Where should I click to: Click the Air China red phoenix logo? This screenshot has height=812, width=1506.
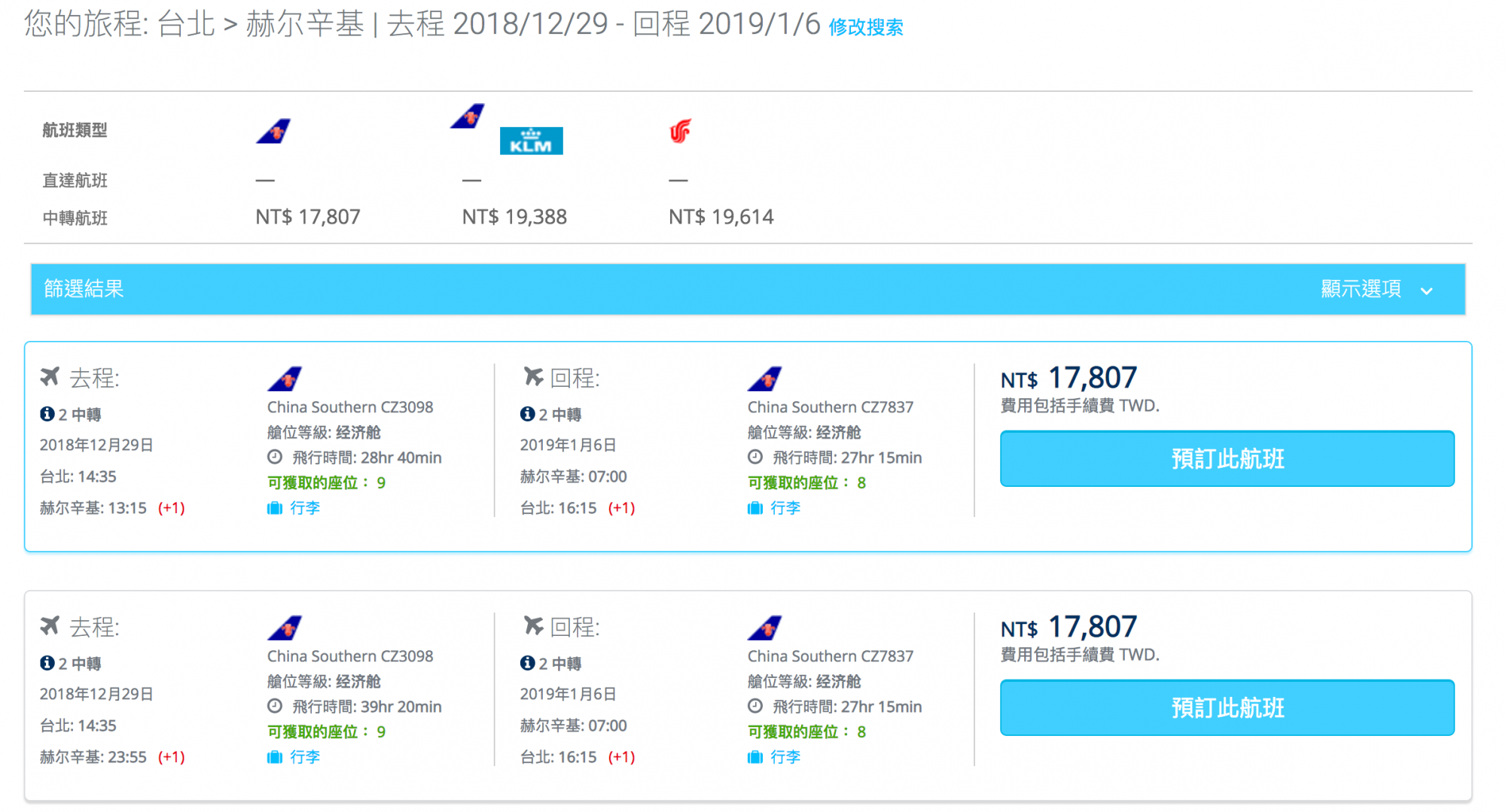click(680, 131)
